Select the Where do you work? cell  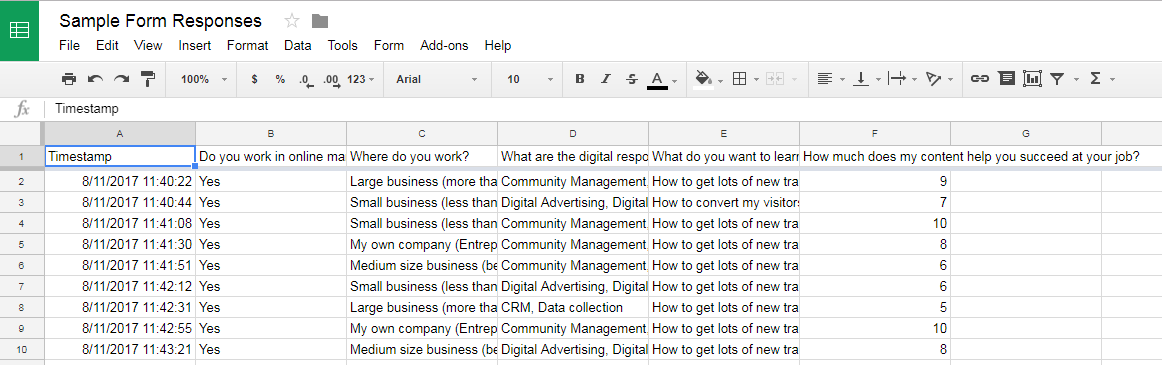422,156
